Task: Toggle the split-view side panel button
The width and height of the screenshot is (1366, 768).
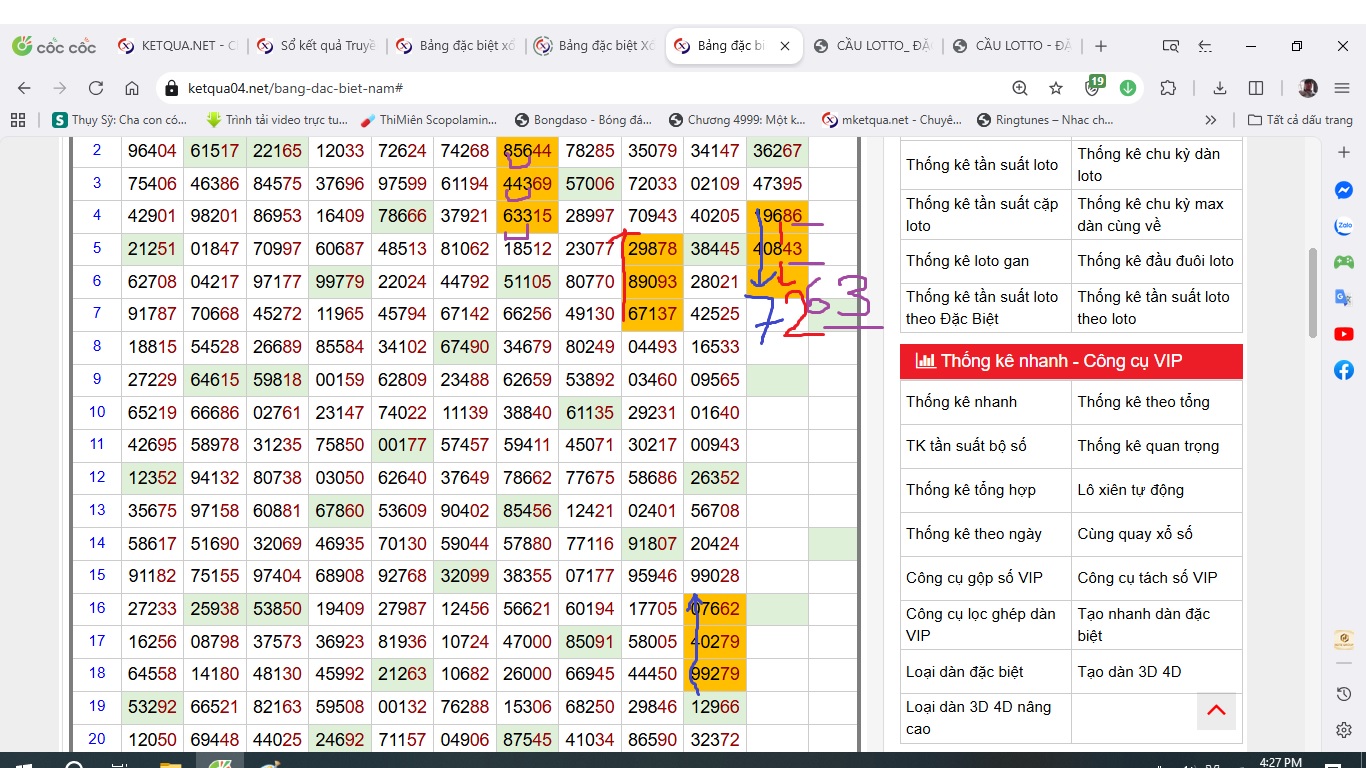Action: pyautogui.click(x=1256, y=88)
